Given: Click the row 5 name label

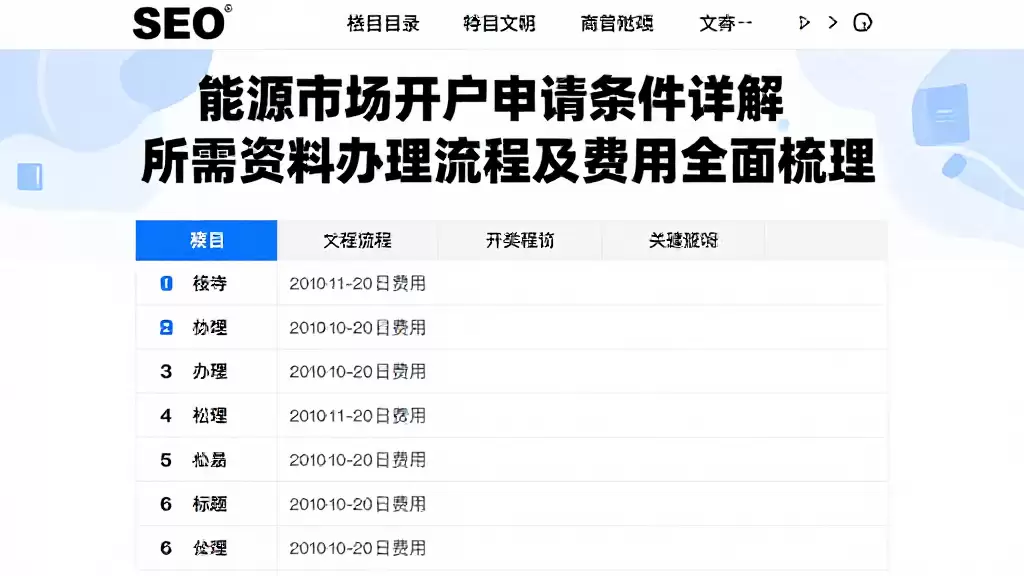Looking at the screenshot, I should point(210,460).
